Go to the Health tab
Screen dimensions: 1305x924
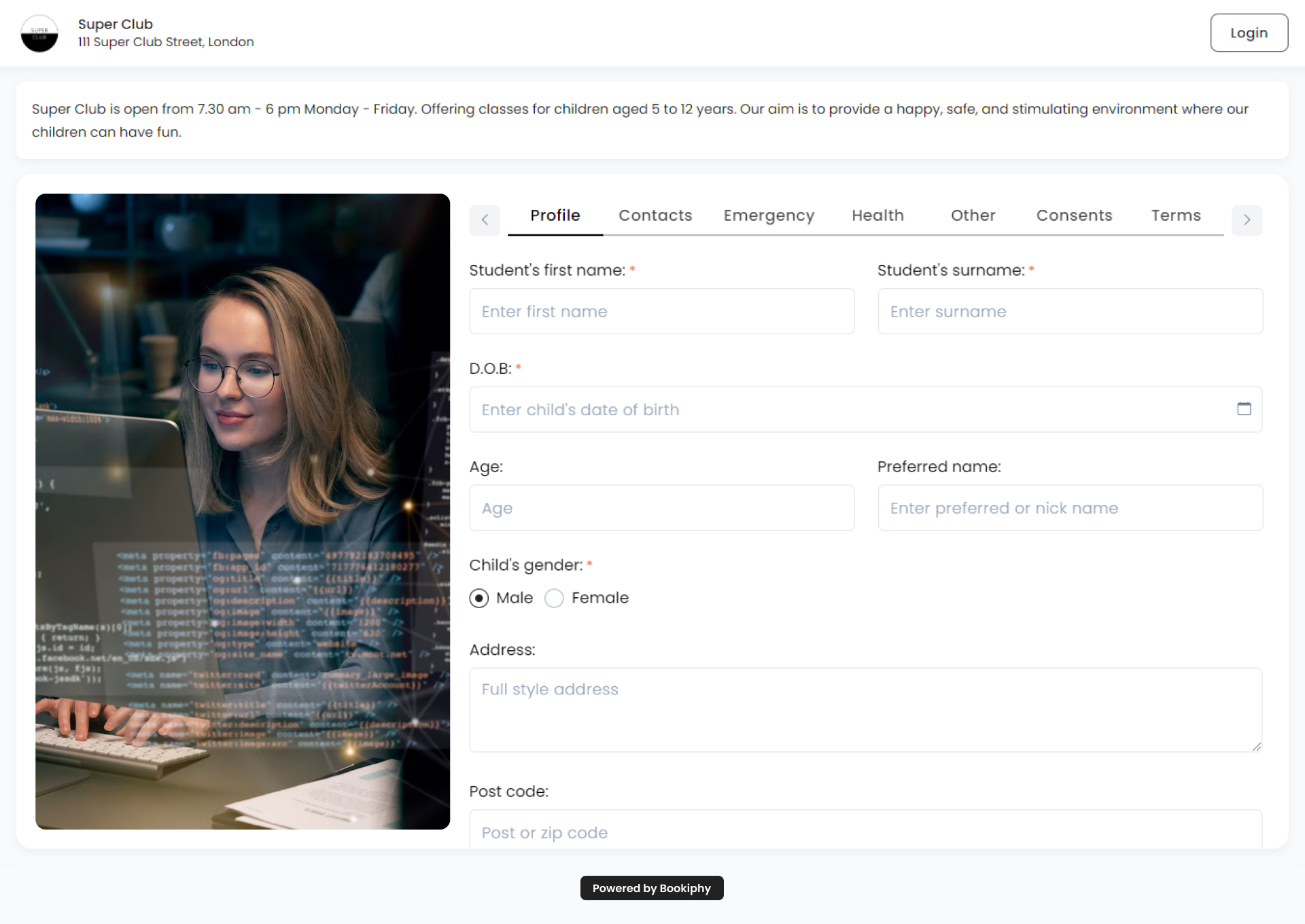pos(877,215)
